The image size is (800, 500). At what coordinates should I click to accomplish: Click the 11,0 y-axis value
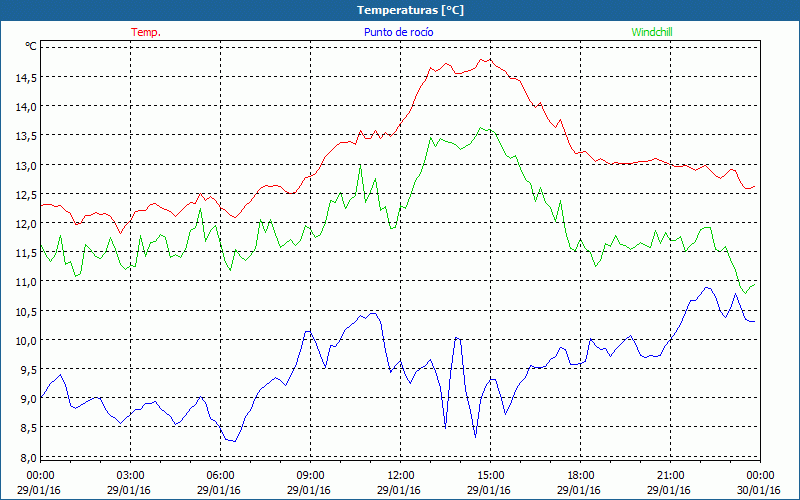(x=27, y=282)
